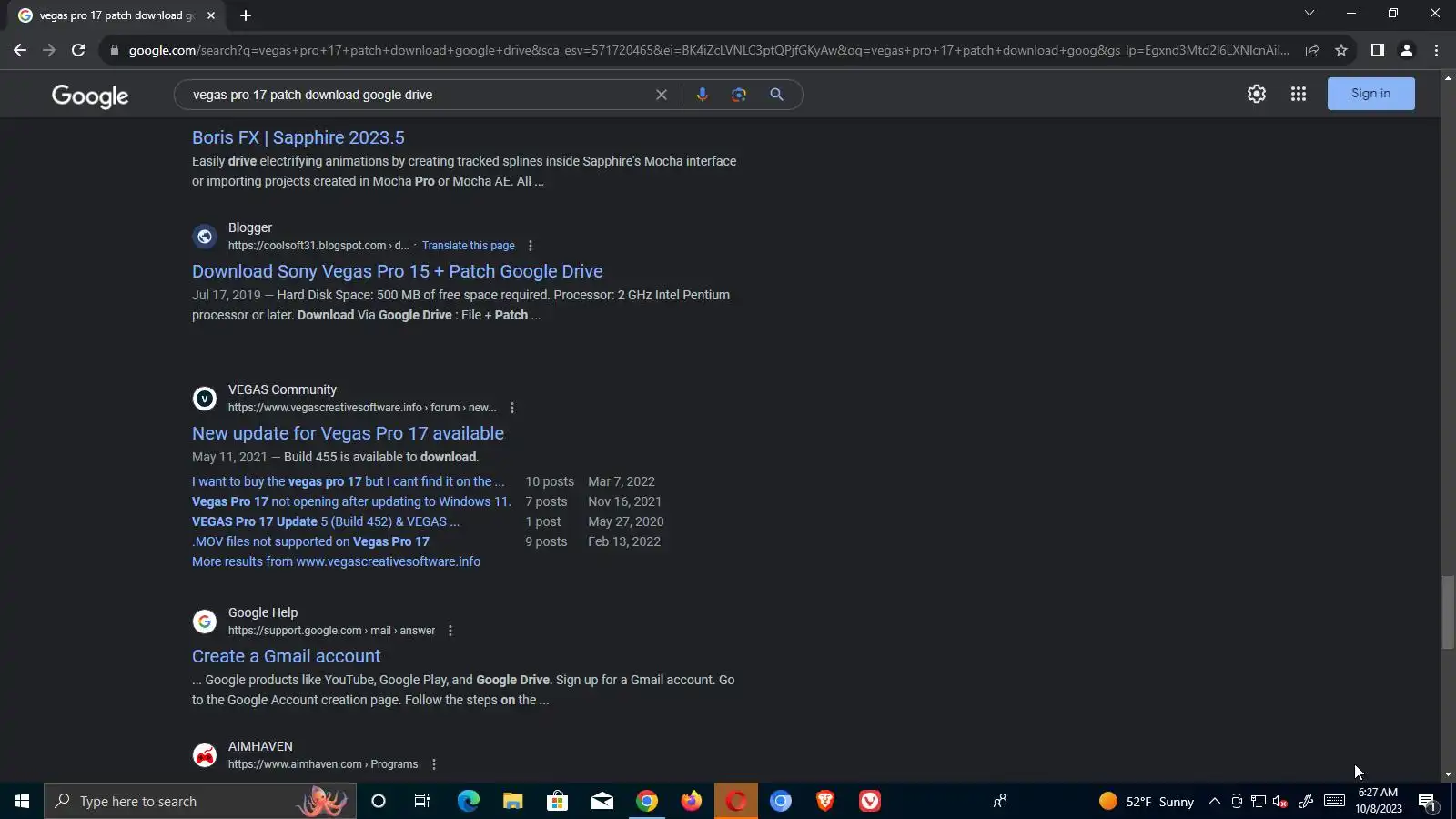Viewport: 1456px width, 819px height.
Task: Open the Windows Start menu
Action: pyautogui.click(x=22, y=801)
